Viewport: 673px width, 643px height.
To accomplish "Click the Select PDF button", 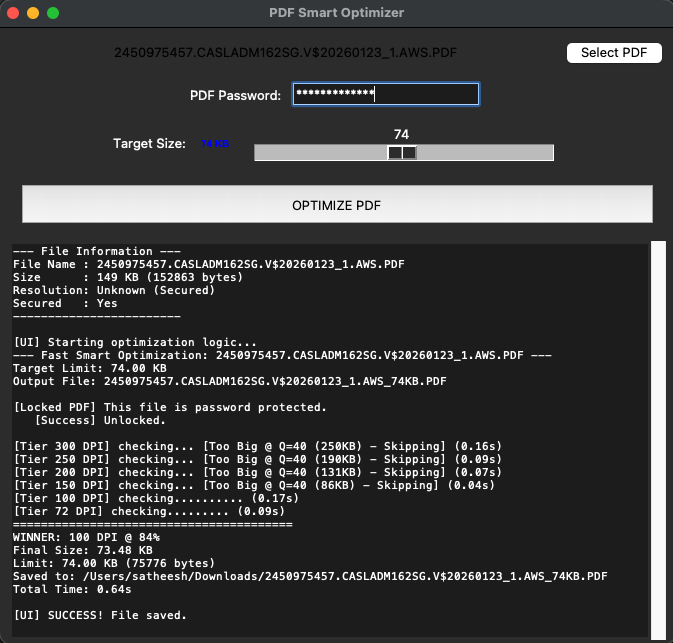I will pos(614,53).
